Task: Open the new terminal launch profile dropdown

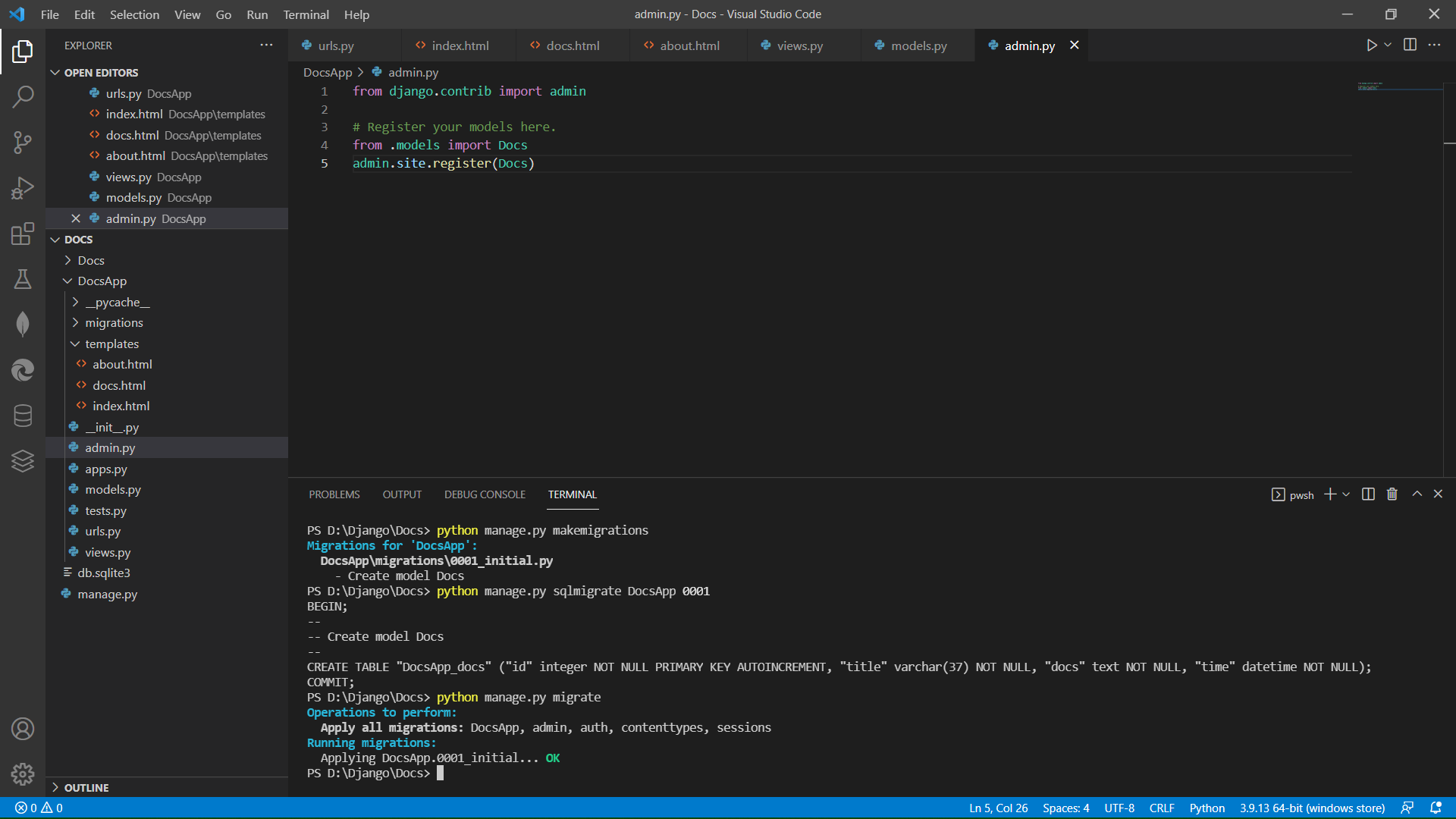Action: tap(1346, 494)
